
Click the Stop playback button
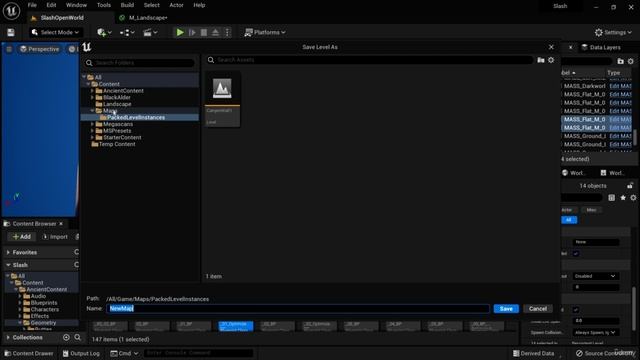point(204,32)
